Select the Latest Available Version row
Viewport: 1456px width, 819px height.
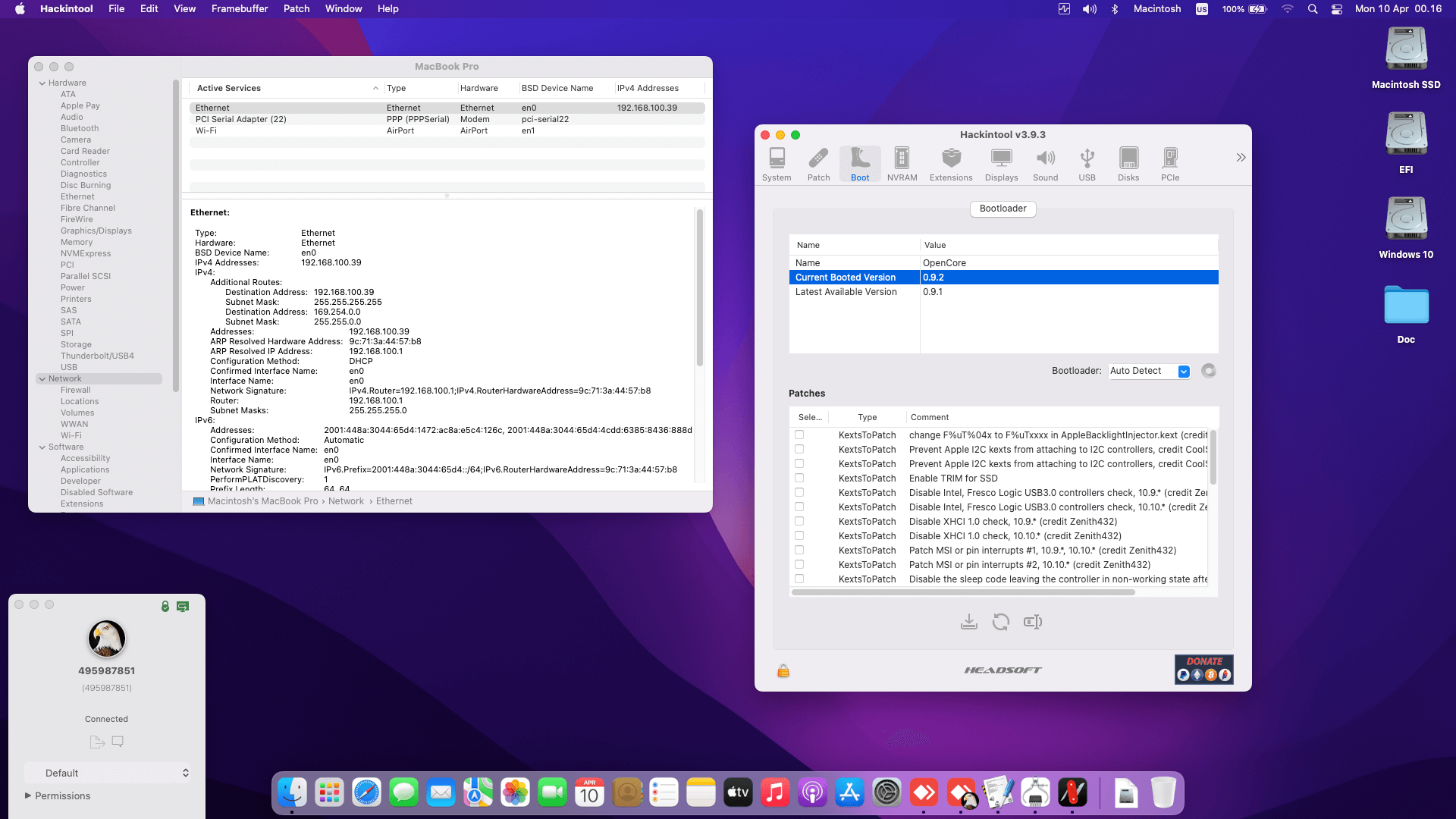[x=1003, y=292]
